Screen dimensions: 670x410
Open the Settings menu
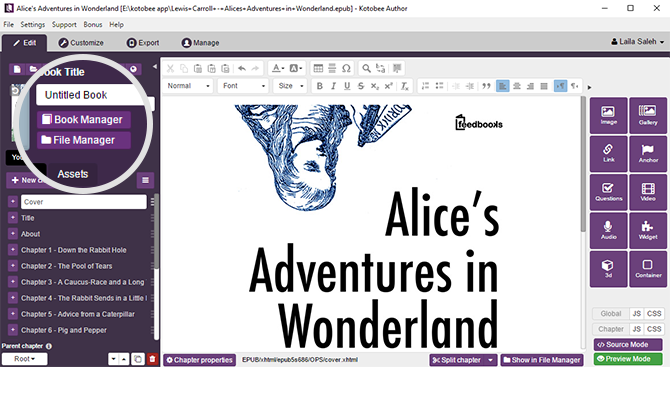(x=33, y=24)
